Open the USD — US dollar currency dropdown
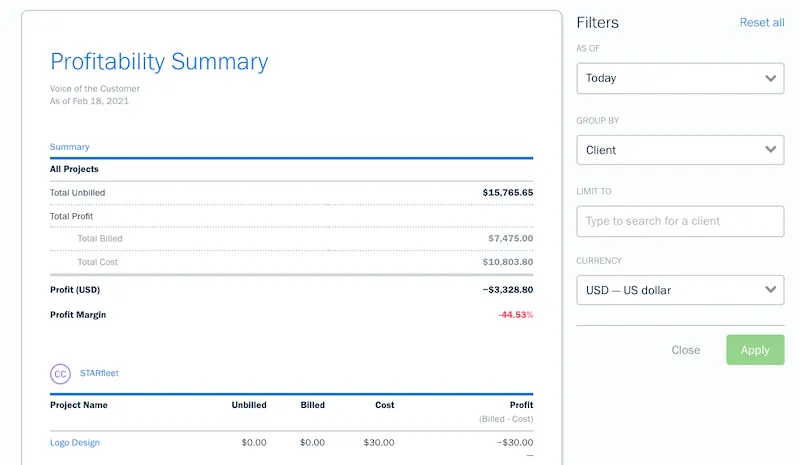This screenshot has width=800, height=465. point(679,290)
